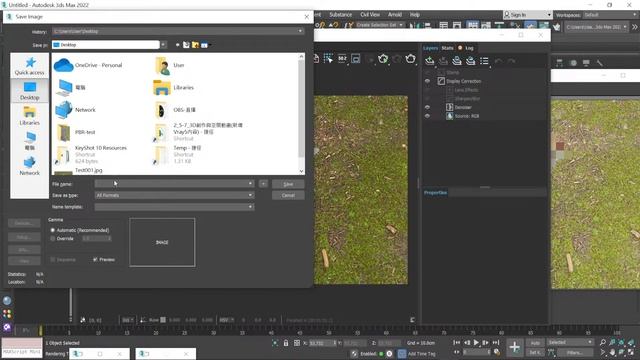Image resolution: width=640 pixels, height=360 pixels.
Task: Switch to the Layers tab
Action: [x=430, y=48]
